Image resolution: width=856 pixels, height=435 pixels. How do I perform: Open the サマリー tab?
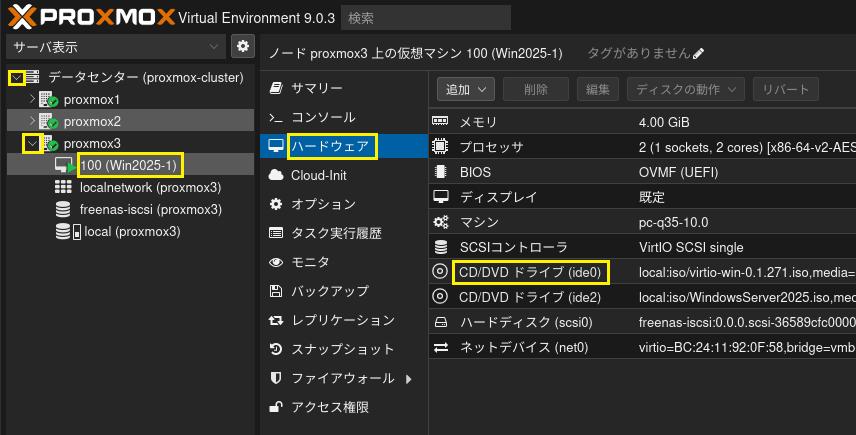click(344, 88)
